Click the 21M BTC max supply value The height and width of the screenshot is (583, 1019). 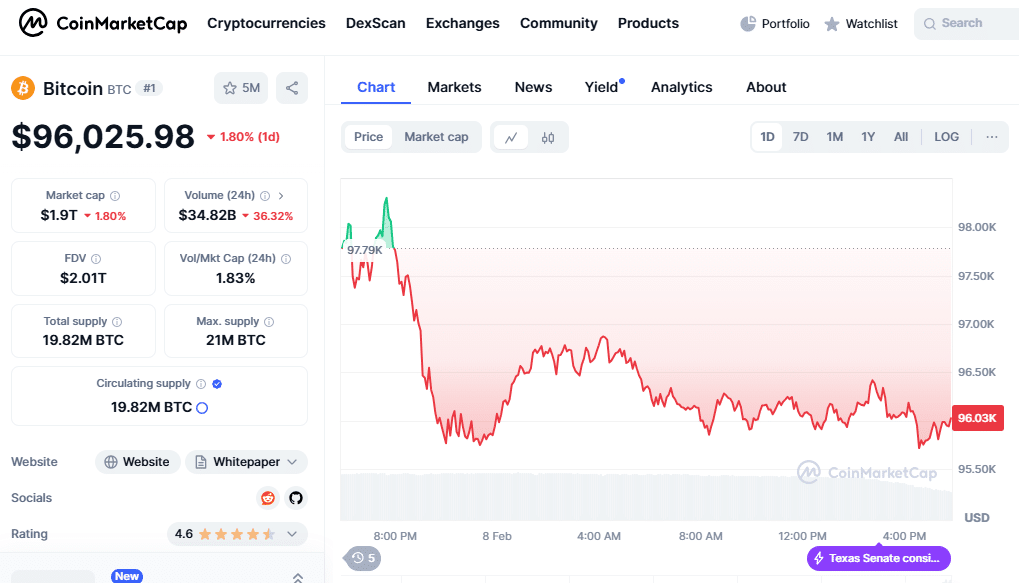coord(236,340)
